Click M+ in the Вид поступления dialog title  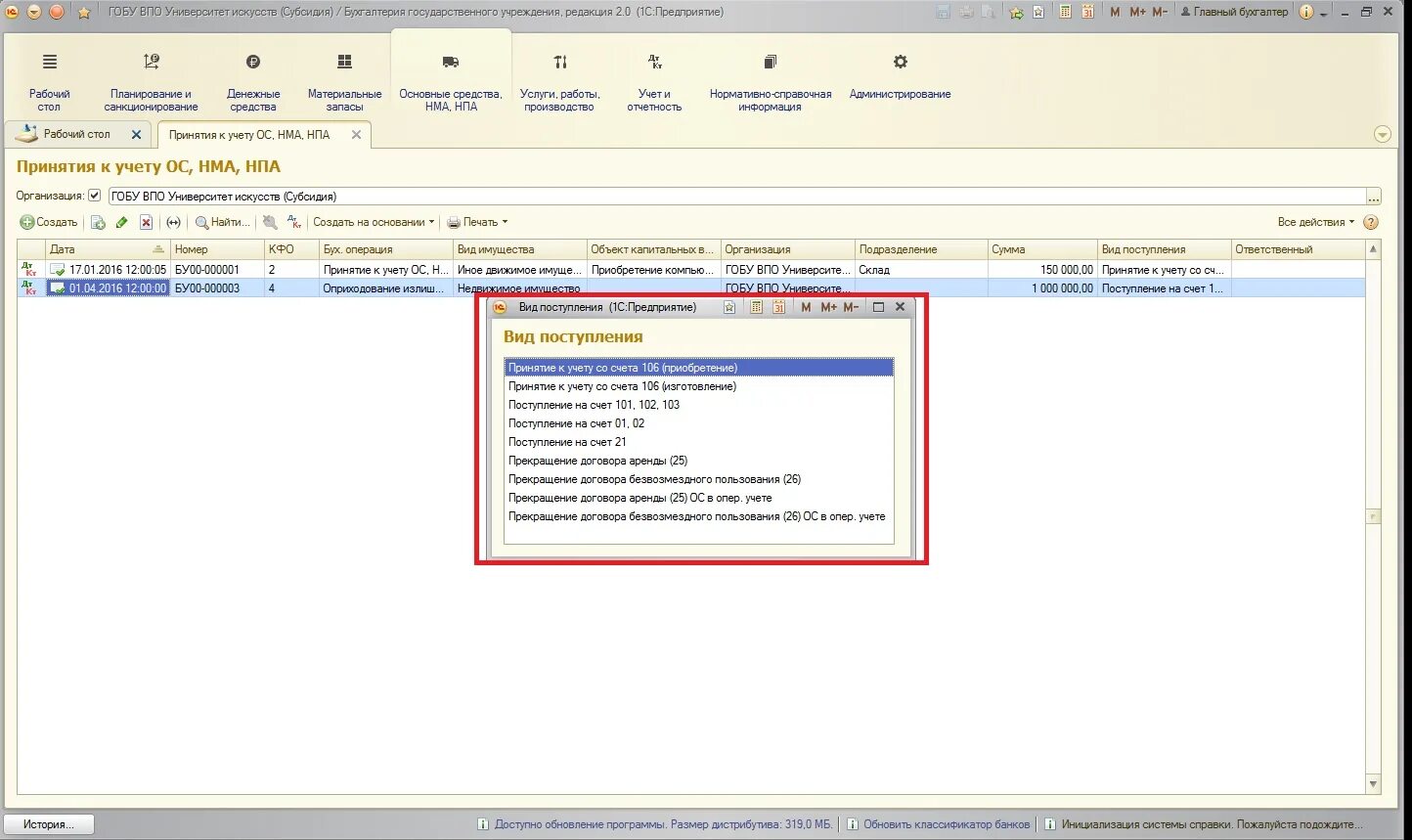828,307
